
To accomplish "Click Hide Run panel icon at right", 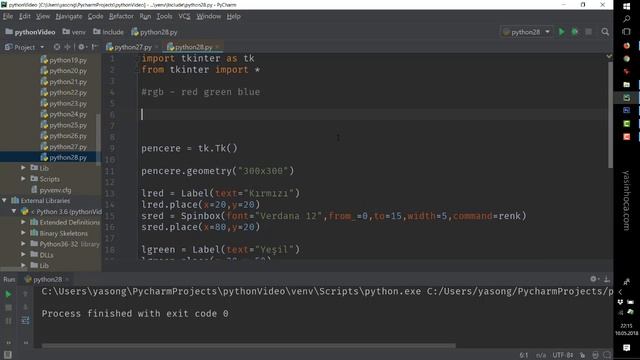I will point(607,279).
